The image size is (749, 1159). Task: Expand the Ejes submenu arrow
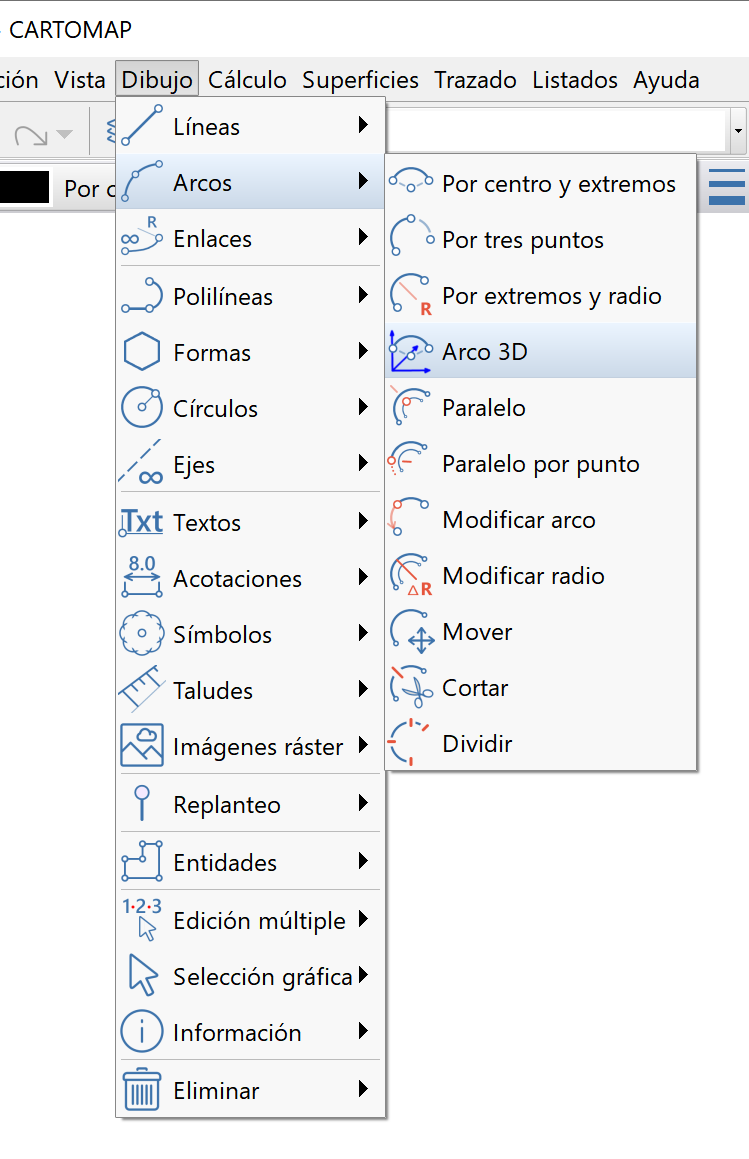coord(363,463)
